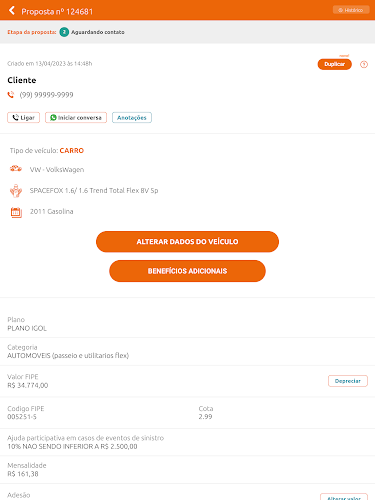Click Alterar valor next to Adesão
This screenshot has width=375, height=500.
pos(344,497)
